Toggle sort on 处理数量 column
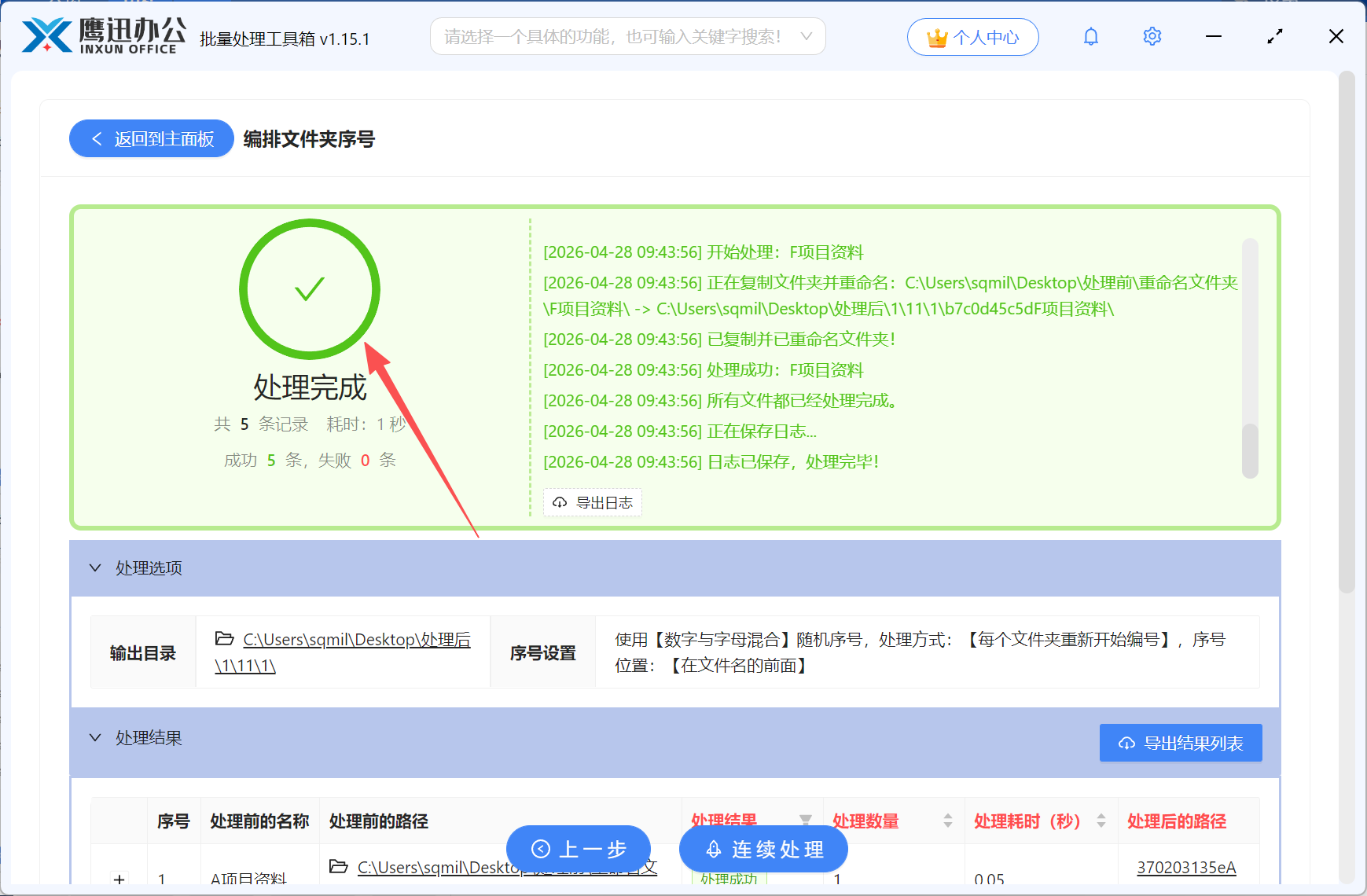 pos(950,821)
